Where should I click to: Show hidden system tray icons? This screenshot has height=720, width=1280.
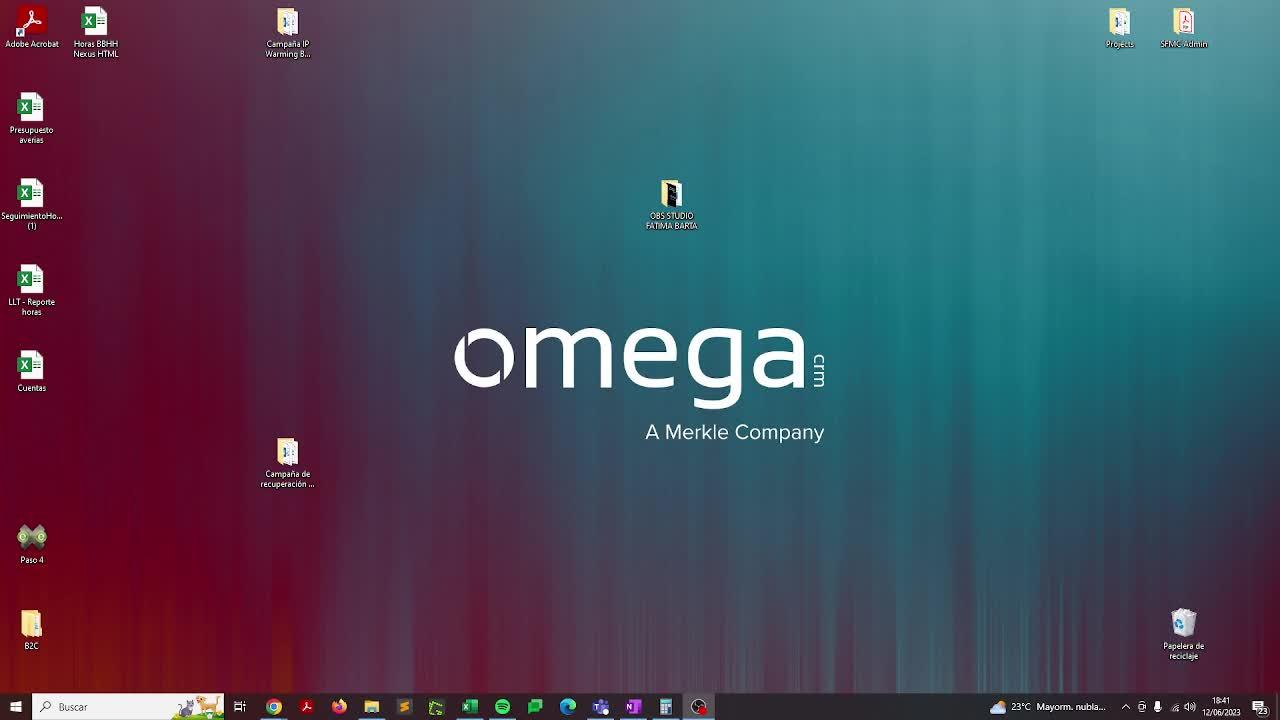pos(1126,707)
